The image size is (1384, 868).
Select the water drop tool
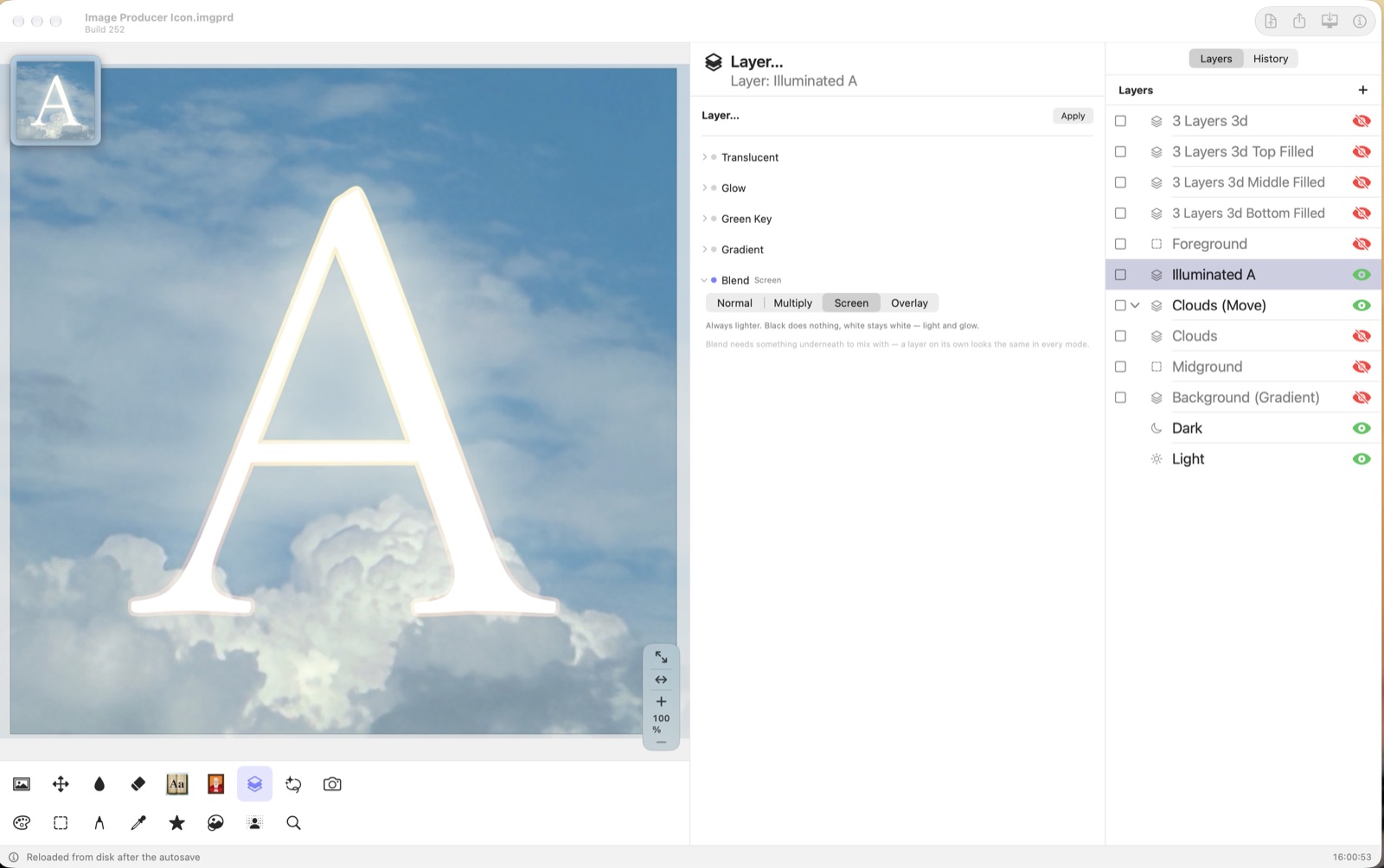(99, 784)
